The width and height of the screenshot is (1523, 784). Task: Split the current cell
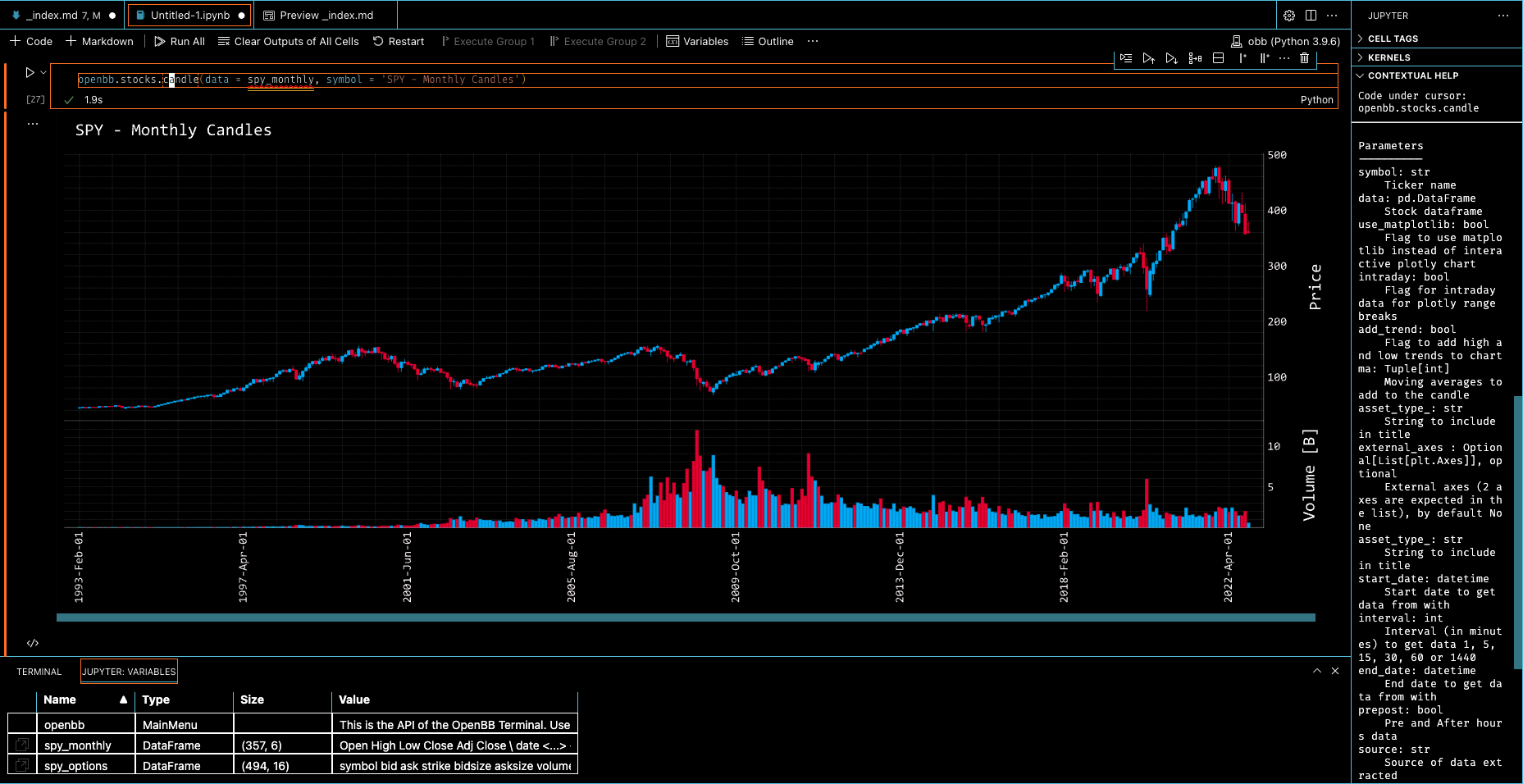click(x=1218, y=58)
